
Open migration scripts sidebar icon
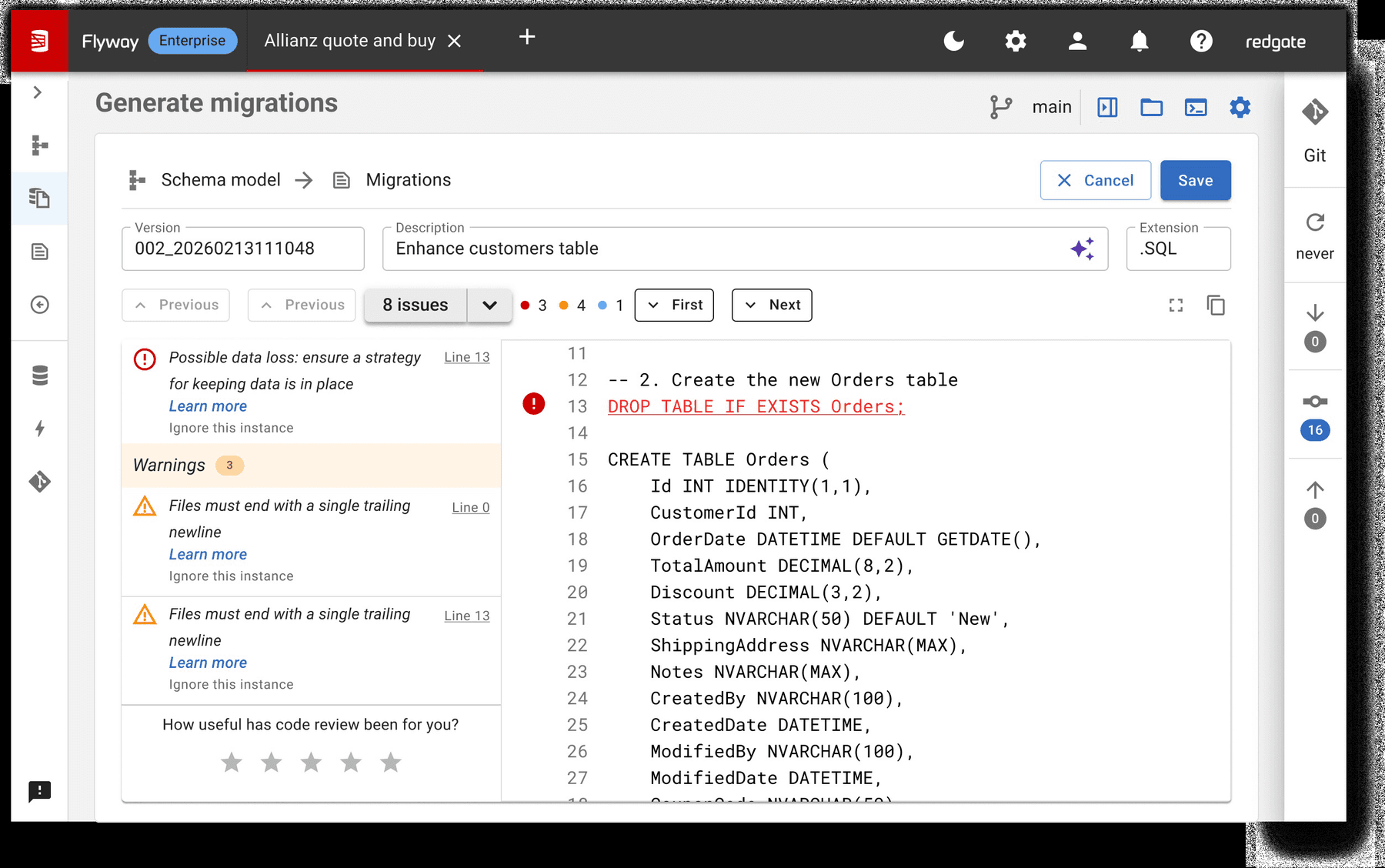point(39,252)
